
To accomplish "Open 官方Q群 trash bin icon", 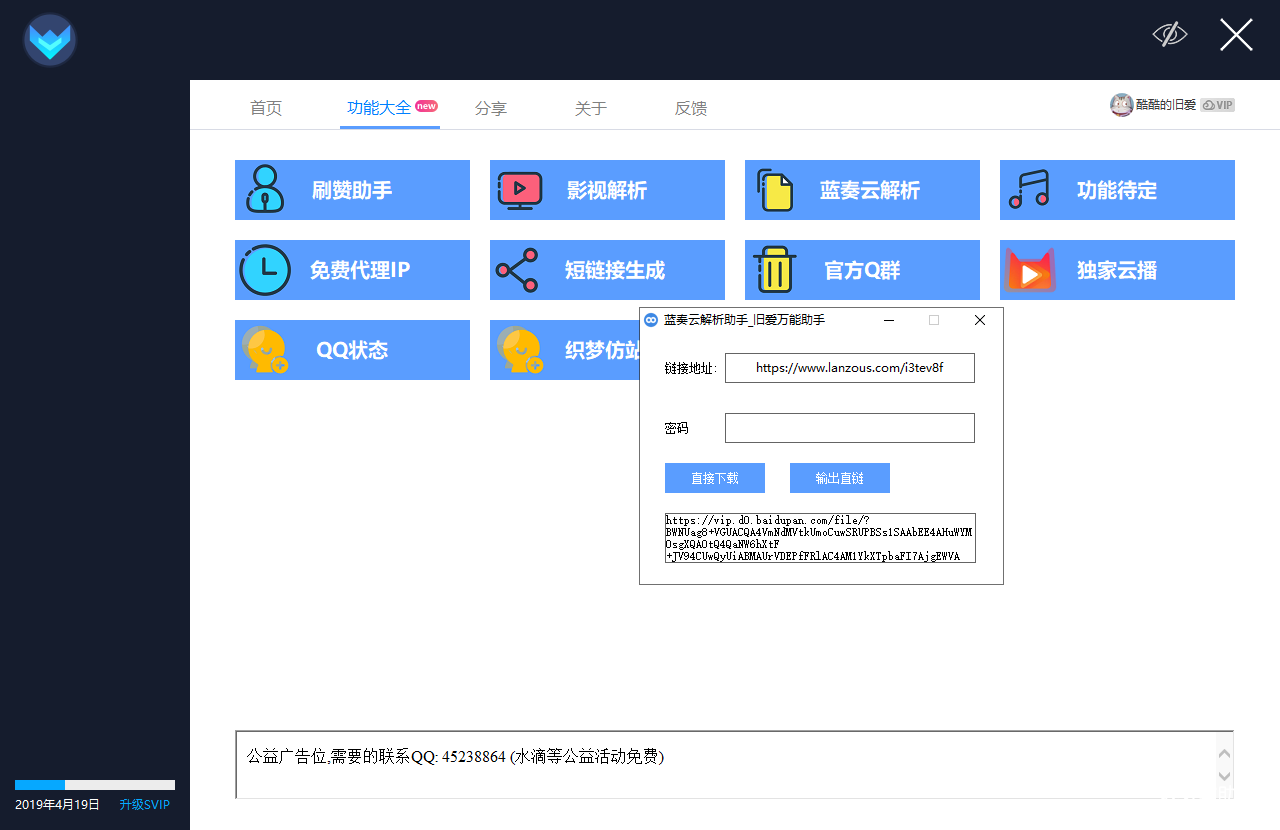I will (774, 270).
